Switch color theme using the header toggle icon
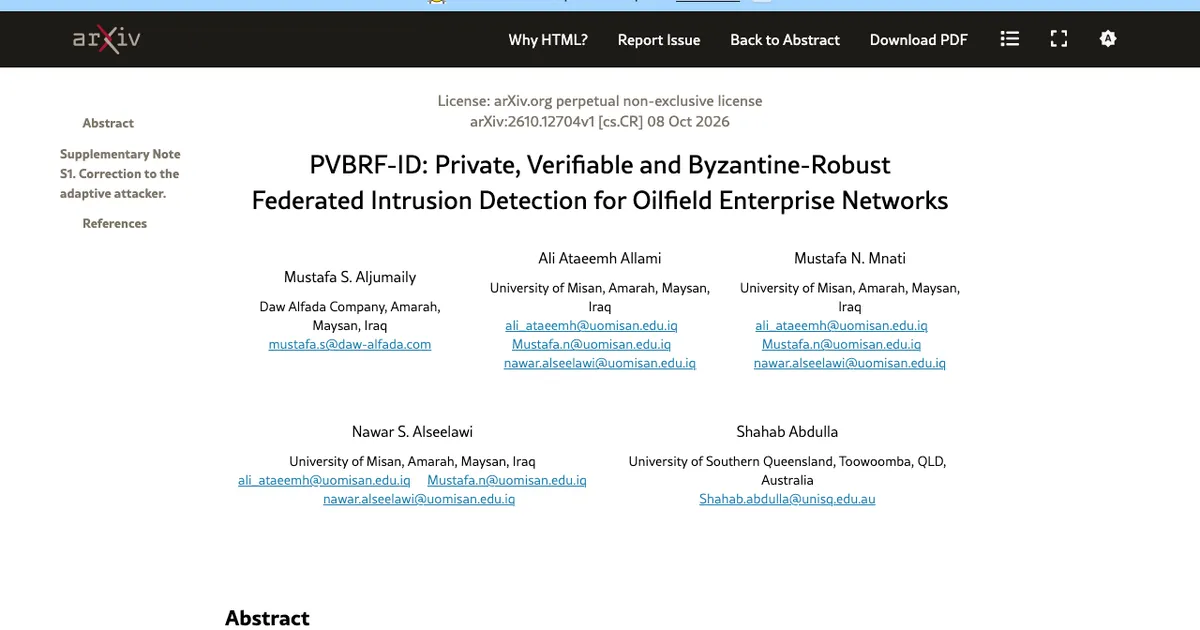Viewport: 1200px width, 630px height. [1107, 39]
